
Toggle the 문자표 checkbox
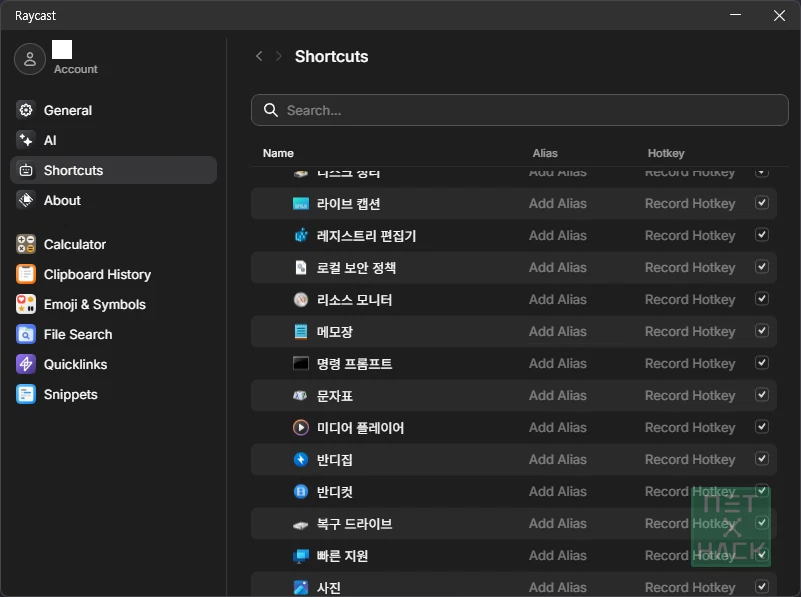[x=762, y=395]
